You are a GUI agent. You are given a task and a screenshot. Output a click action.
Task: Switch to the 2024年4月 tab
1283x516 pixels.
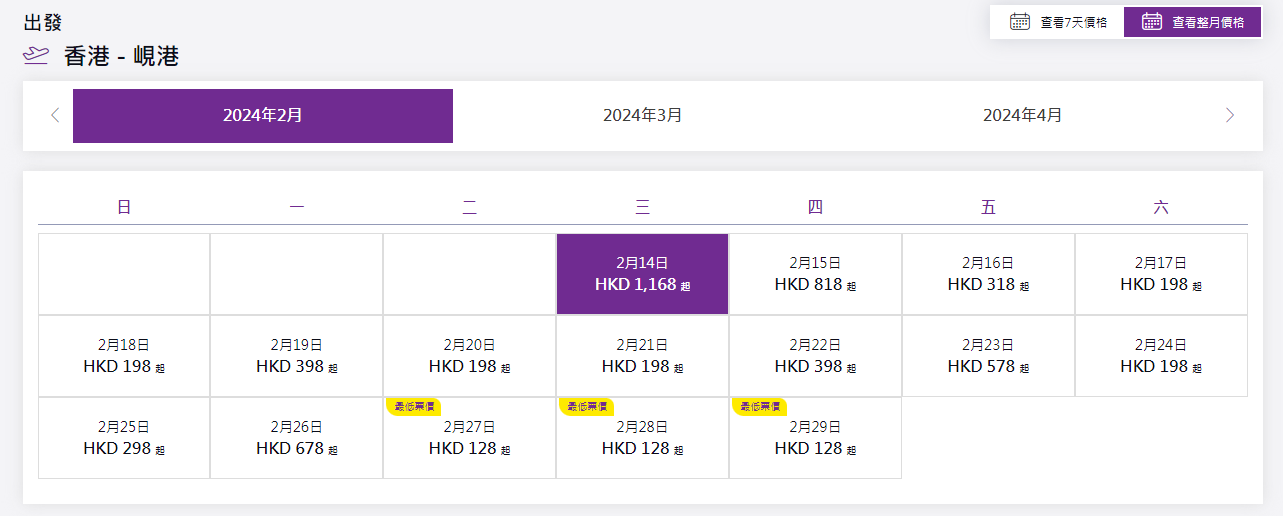click(x=1022, y=116)
